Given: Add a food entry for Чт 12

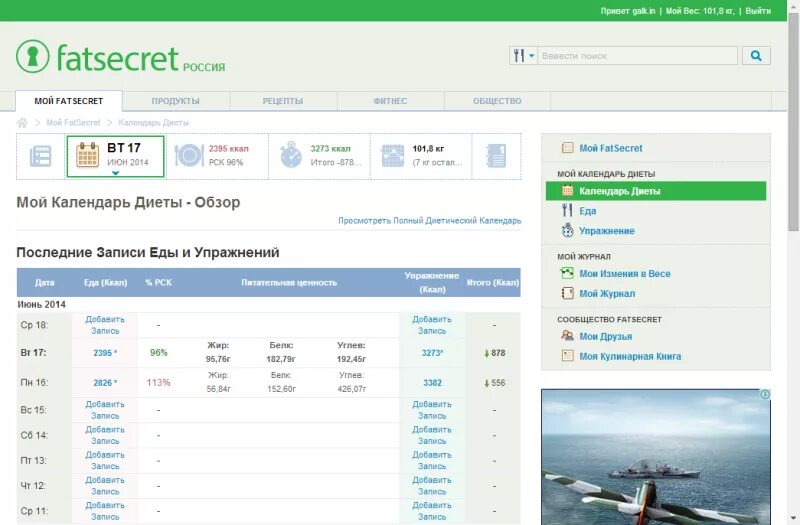Looking at the screenshot, I should click(105, 486).
